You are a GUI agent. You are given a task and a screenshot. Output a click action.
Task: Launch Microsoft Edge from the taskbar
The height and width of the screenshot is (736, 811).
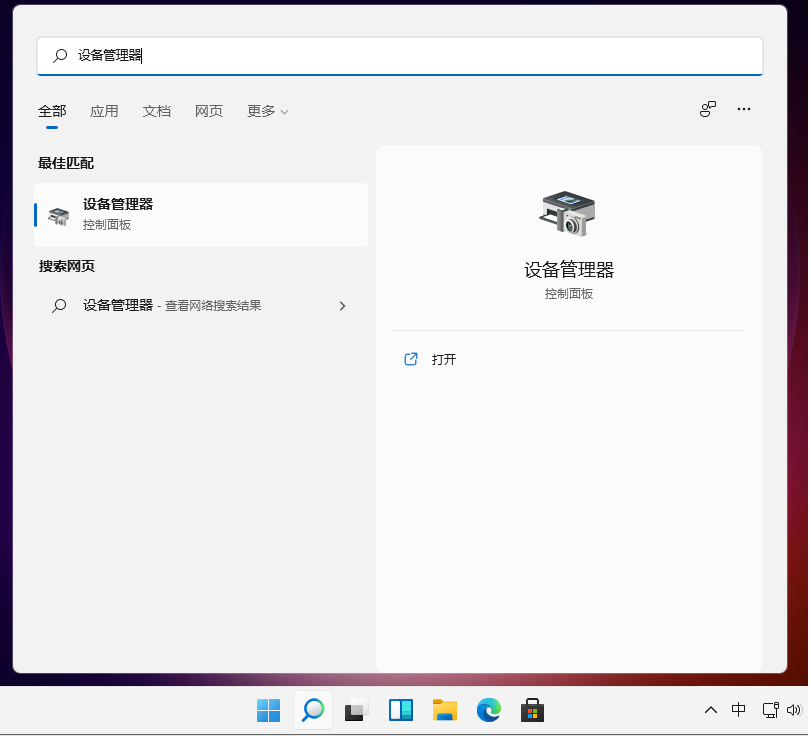[488, 710]
